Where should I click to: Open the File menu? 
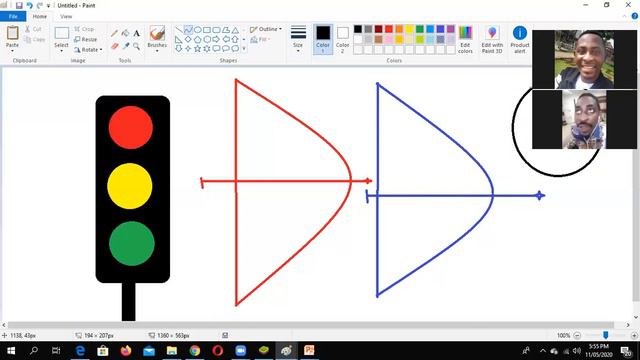[13, 16]
